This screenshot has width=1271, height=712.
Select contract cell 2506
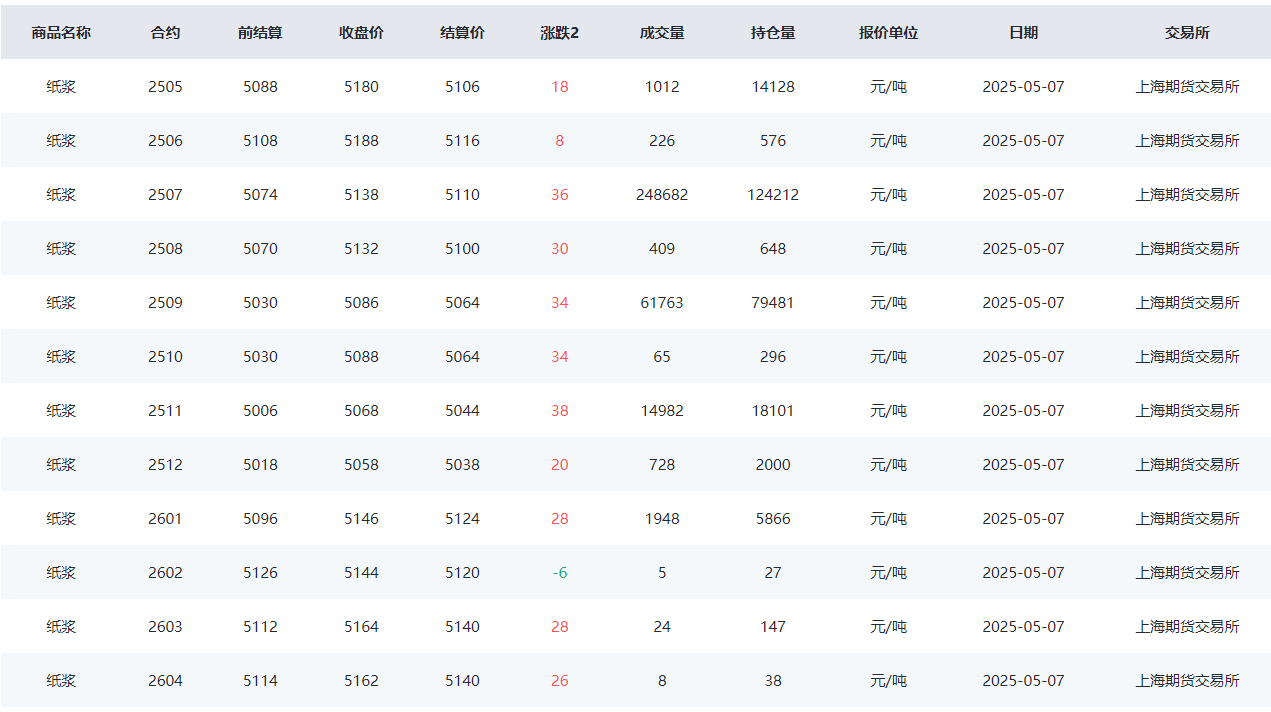[x=165, y=141]
